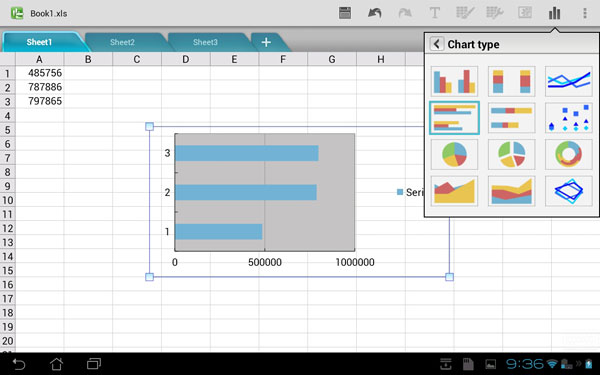Tap the Android back button
The width and height of the screenshot is (600, 375).
pos(18,364)
